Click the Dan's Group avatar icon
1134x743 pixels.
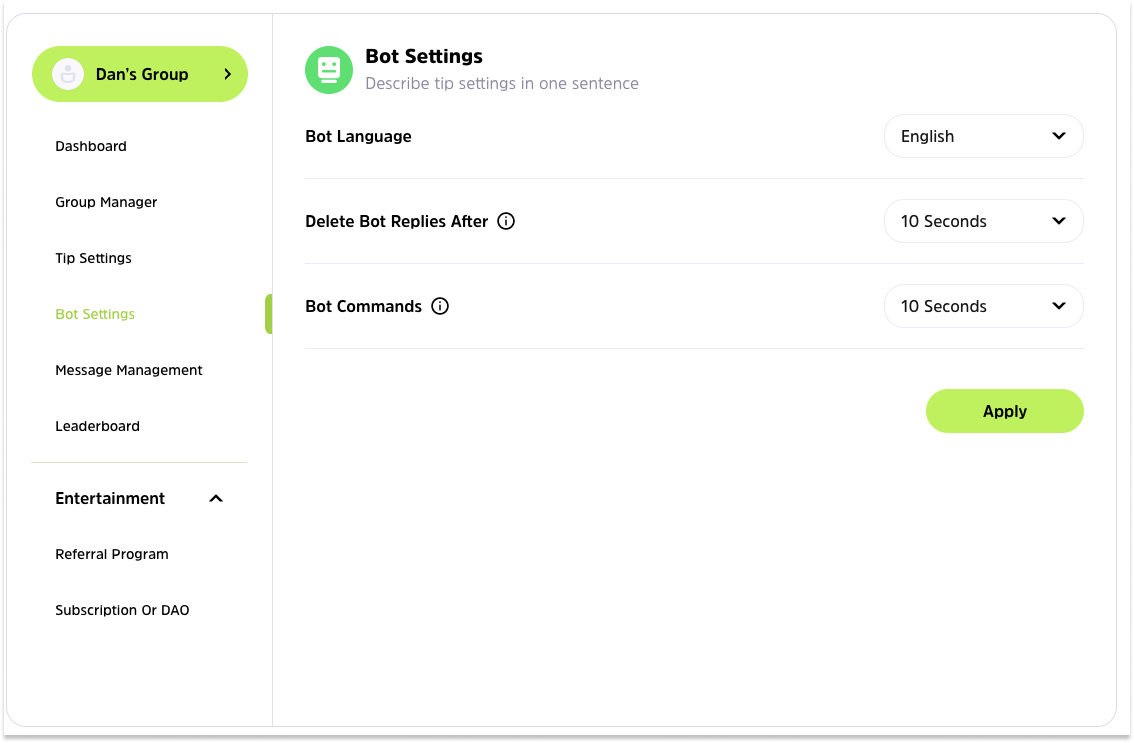[x=68, y=74]
